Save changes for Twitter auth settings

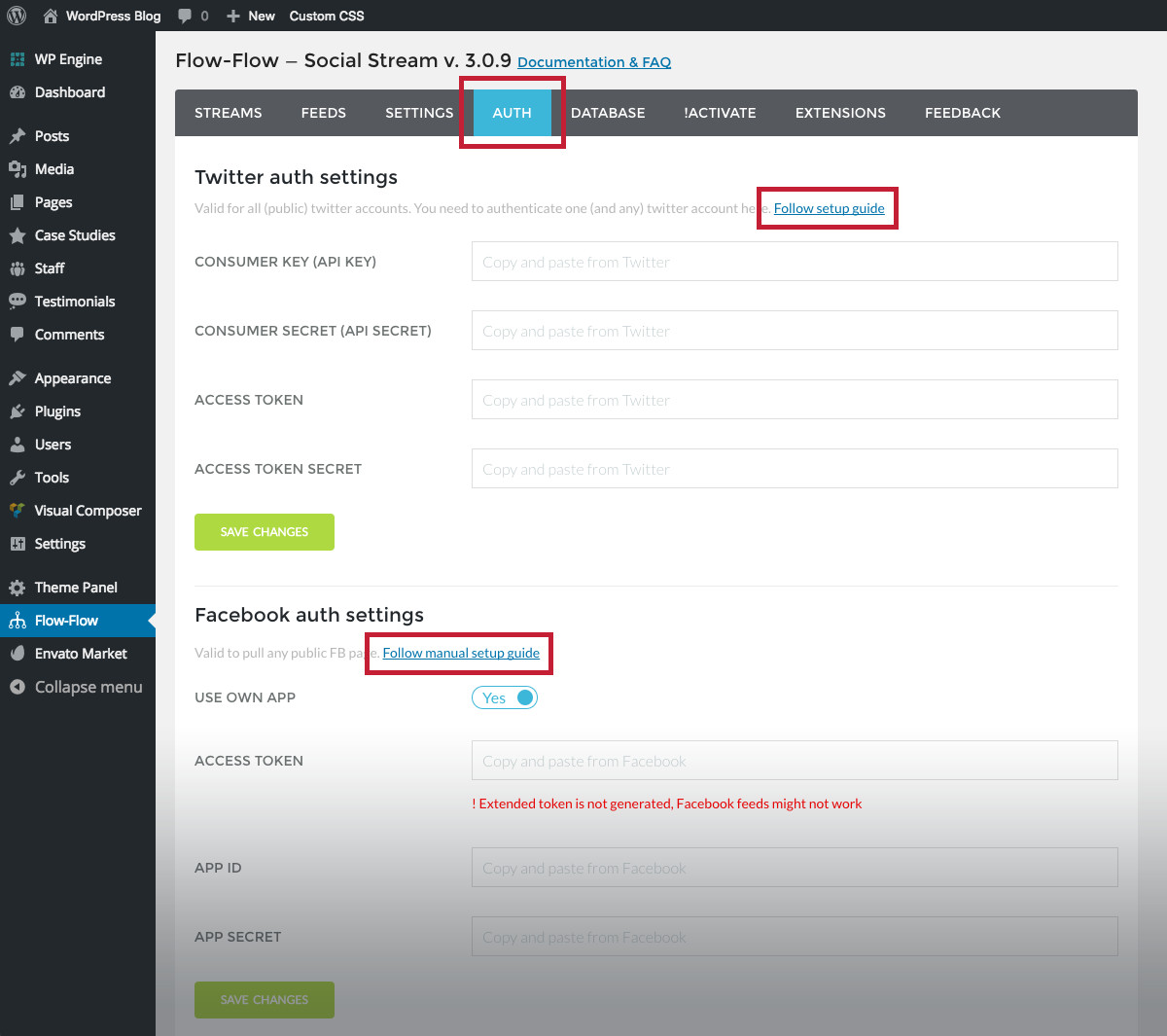click(265, 532)
